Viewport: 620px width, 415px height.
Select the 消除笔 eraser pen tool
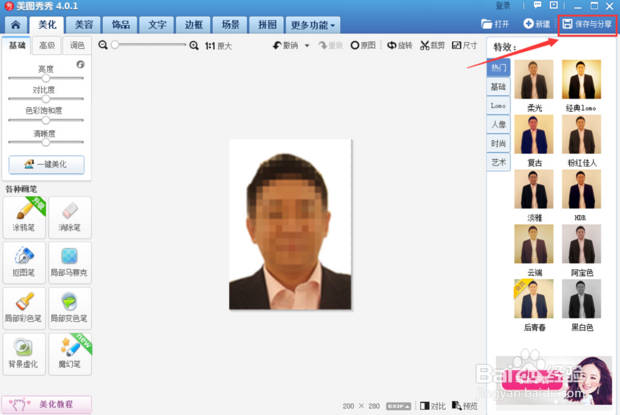pyautogui.click(x=70, y=217)
